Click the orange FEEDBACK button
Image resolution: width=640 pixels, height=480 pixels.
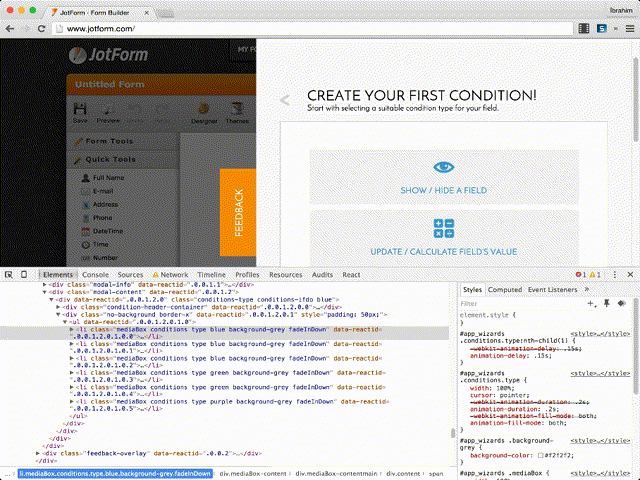coord(238,212)
